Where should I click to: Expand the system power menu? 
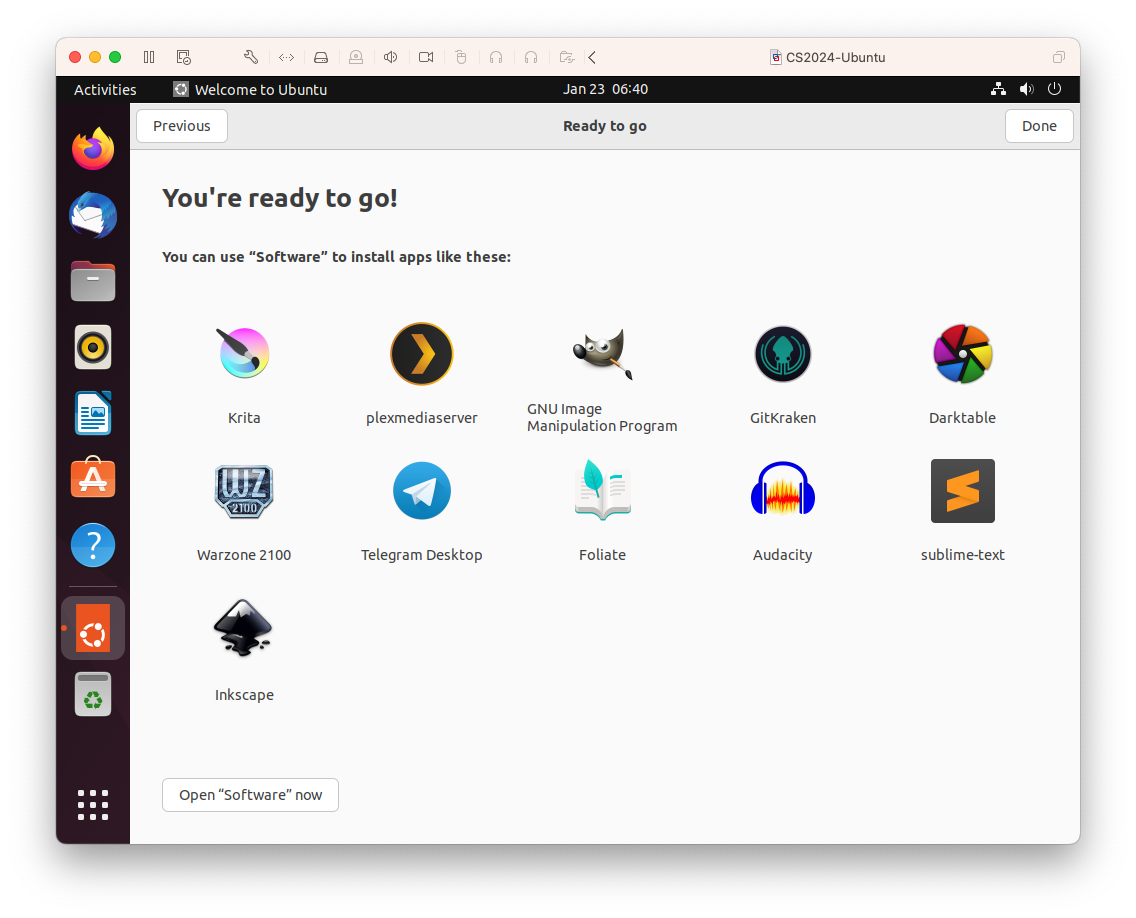pyautogui.click(x=1054, y=89)
